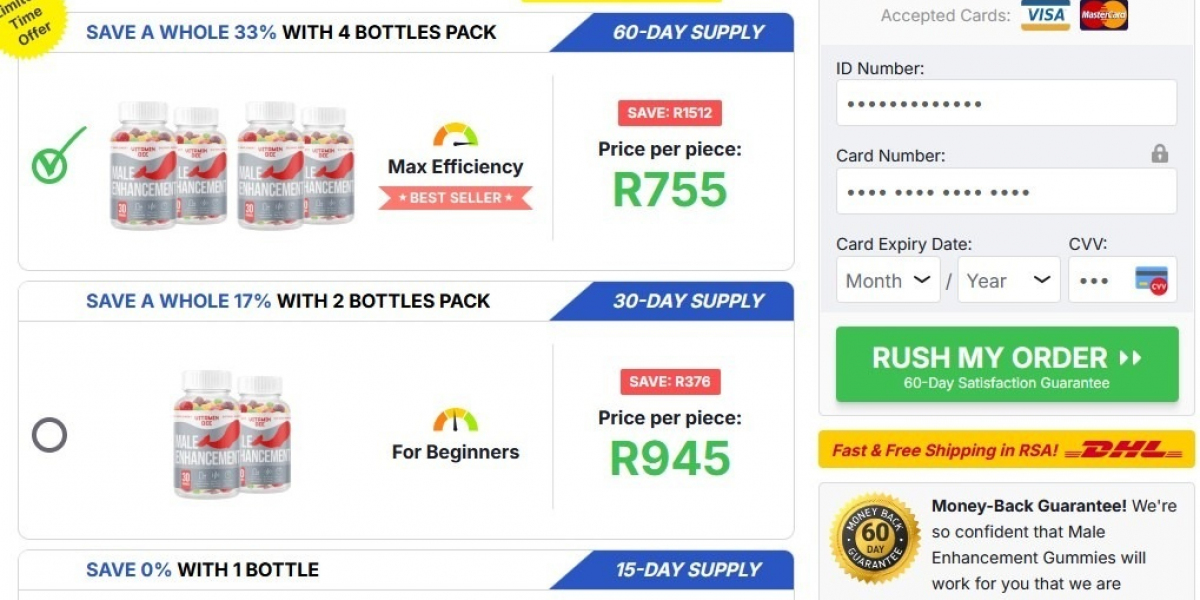Click the 30-Day Supply banner tab

point(687,301)
